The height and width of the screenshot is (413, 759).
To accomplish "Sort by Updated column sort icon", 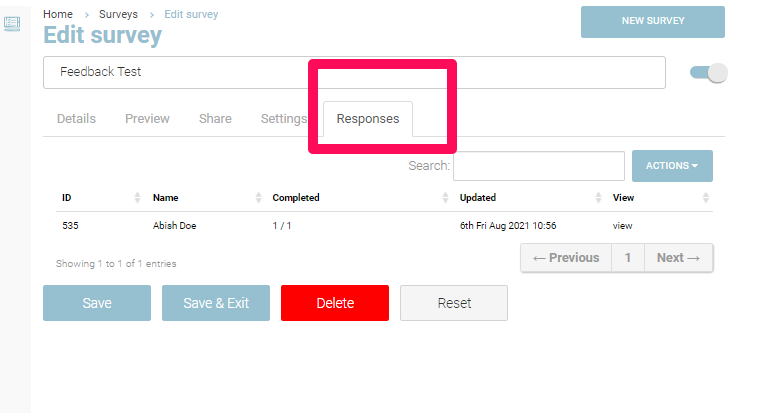I will pos(599,198).
